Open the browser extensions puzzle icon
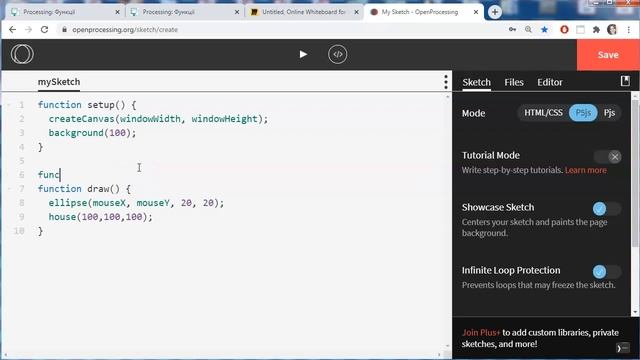Viewport: 640px width, 360px height. [596, 29]
